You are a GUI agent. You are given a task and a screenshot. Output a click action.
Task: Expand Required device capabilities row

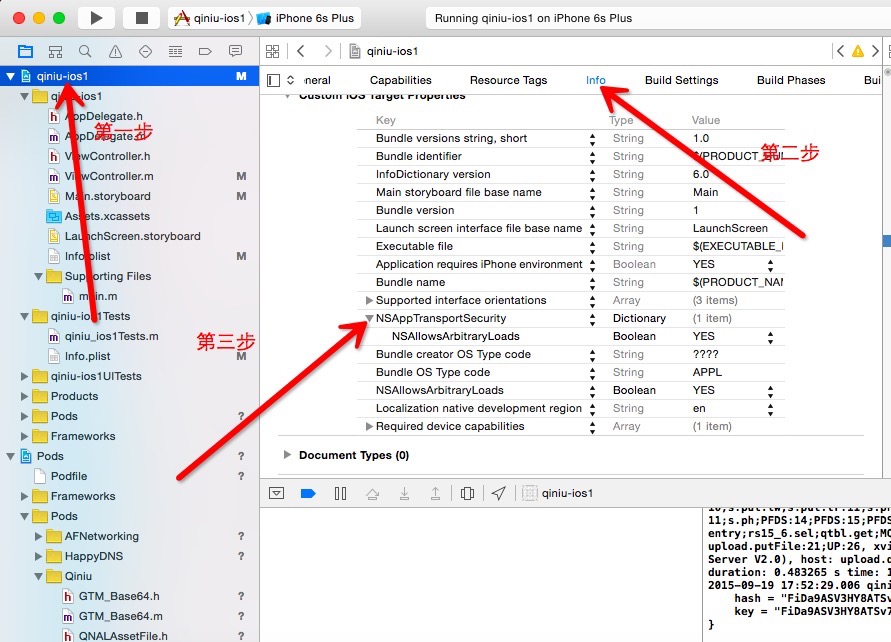point(369,426)
